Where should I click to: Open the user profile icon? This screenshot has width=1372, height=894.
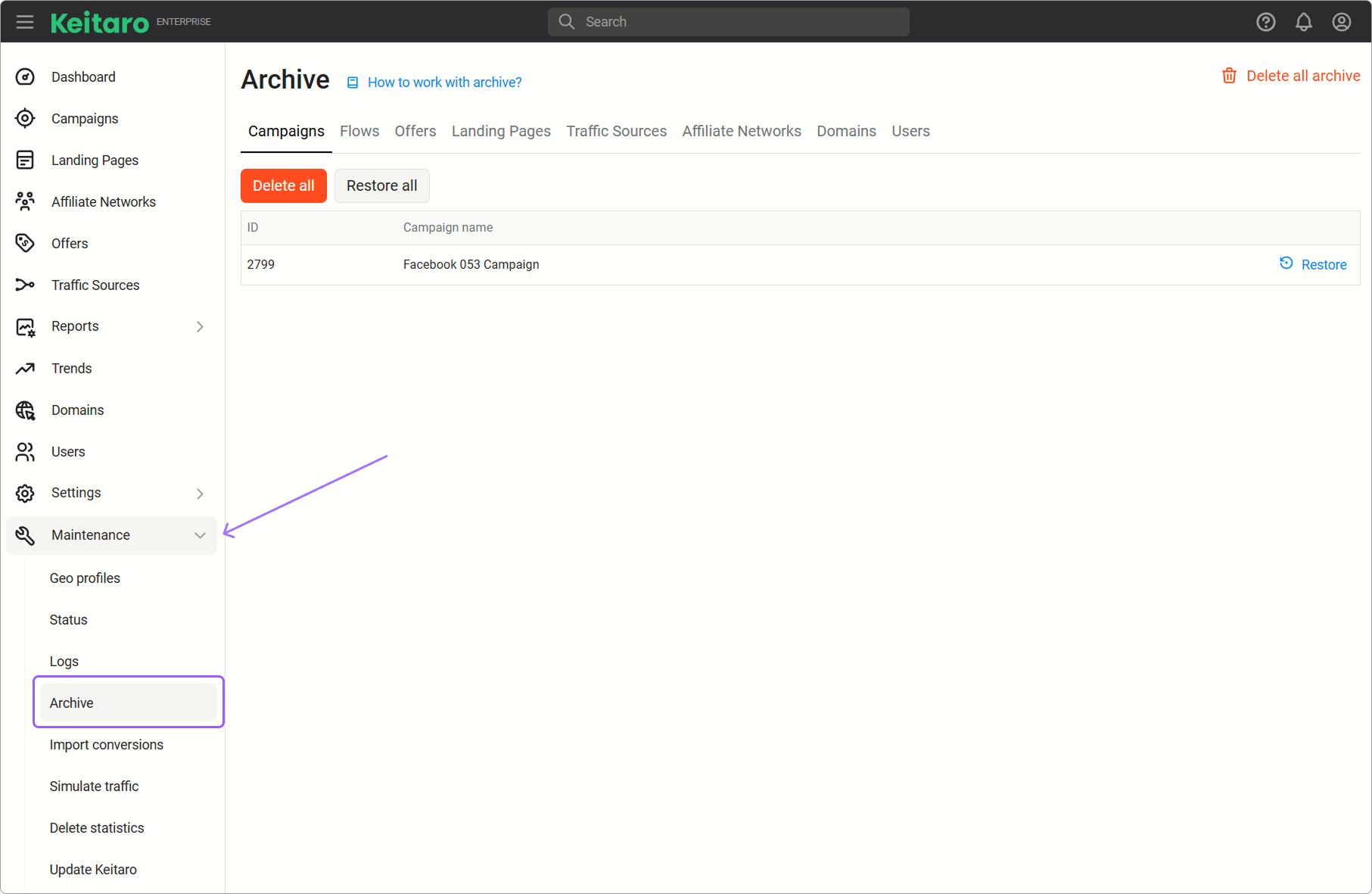pyautogui.click(x=1341, y=22)
